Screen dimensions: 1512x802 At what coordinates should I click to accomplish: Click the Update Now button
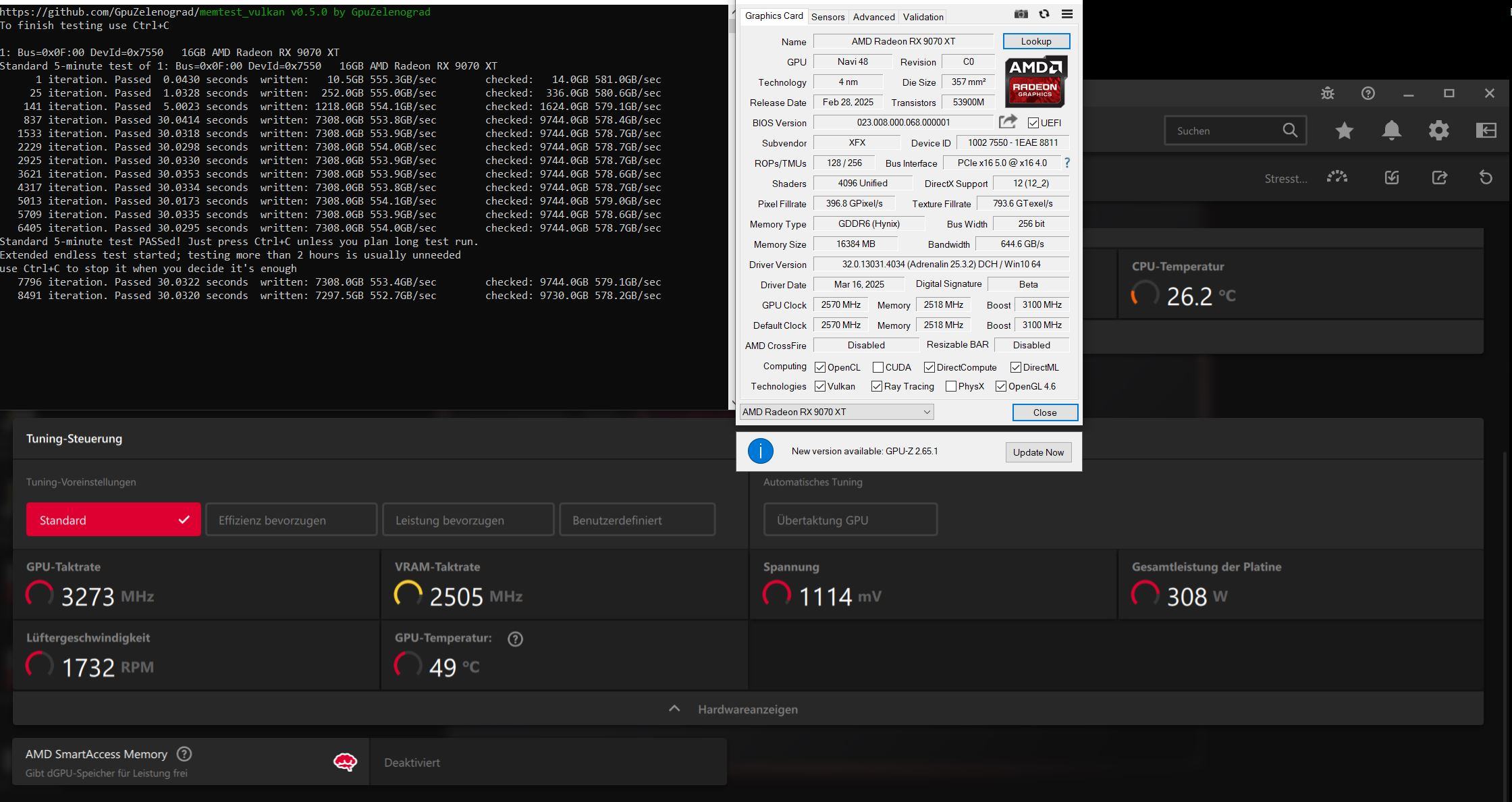click(1038, 452)
